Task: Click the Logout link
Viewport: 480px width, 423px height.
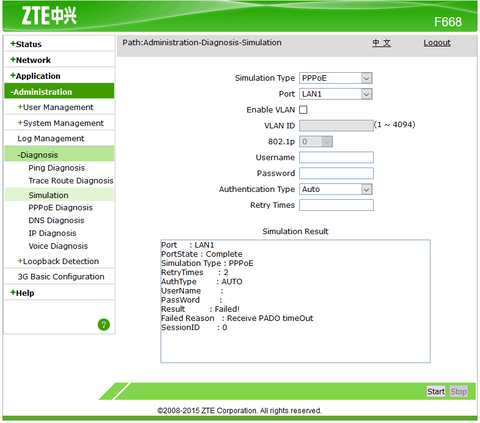Action: [437, 43]
